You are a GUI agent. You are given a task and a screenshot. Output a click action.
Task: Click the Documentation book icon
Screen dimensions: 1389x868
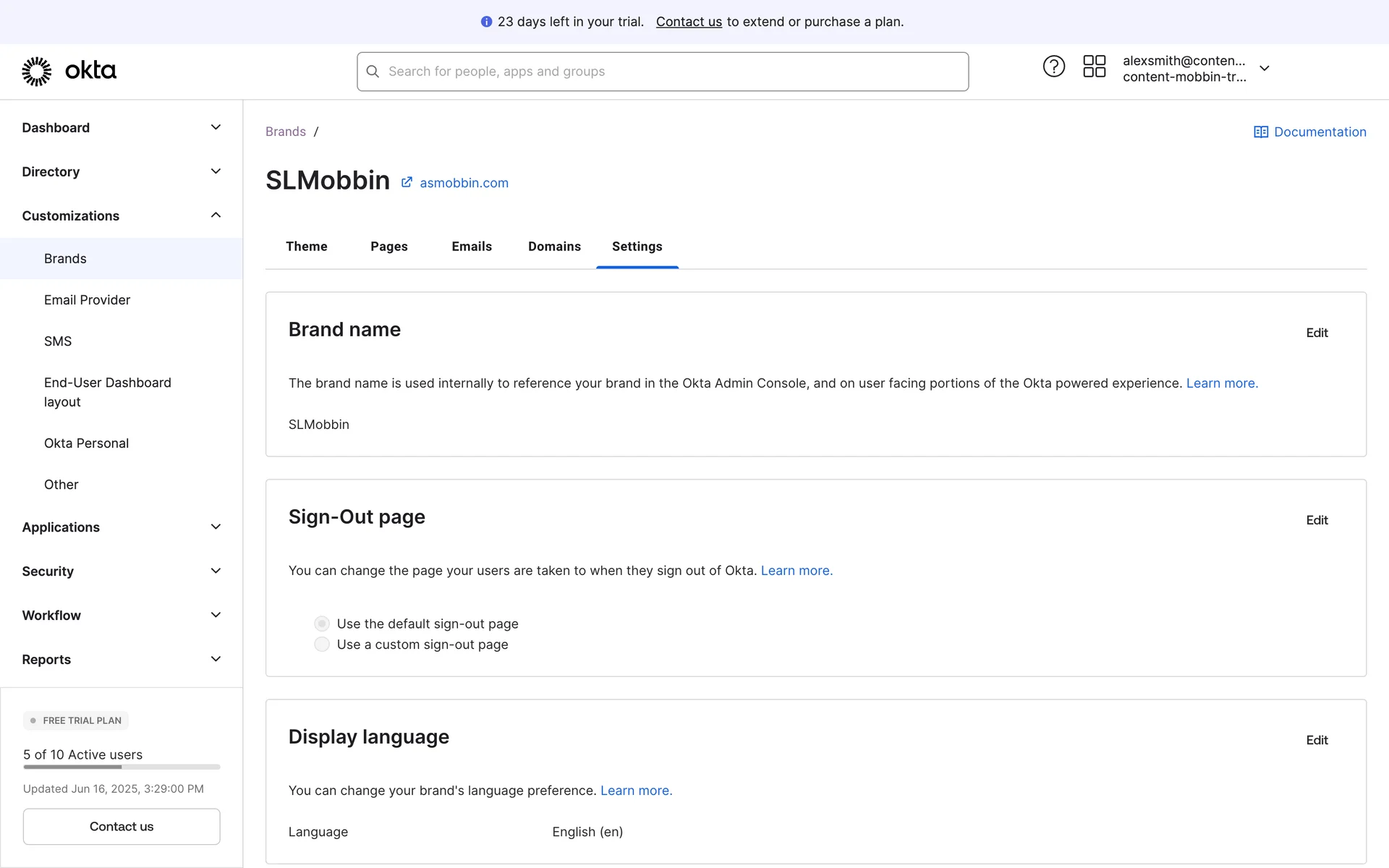pos(1260,132)
